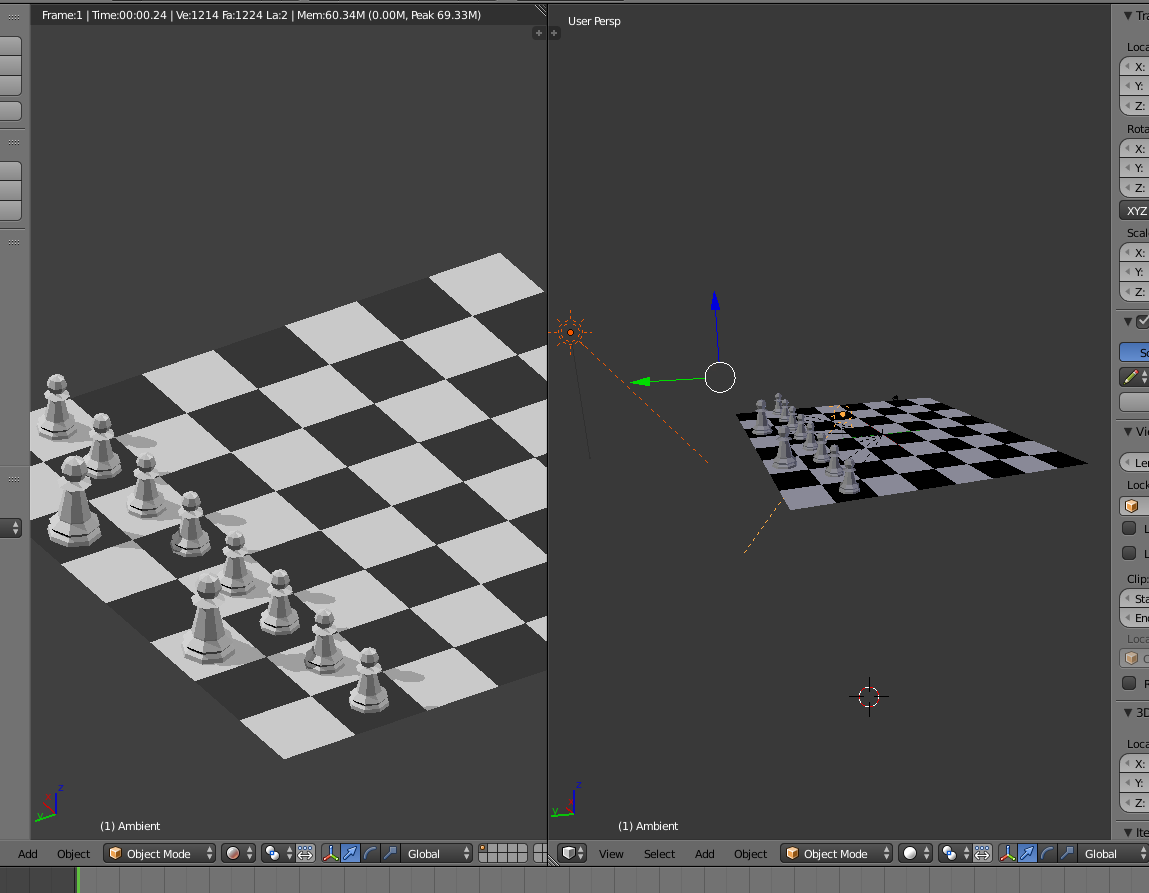The image size is (1149, 893).
Task: Click the first layer button in left viewport
Action: point(484,849)
